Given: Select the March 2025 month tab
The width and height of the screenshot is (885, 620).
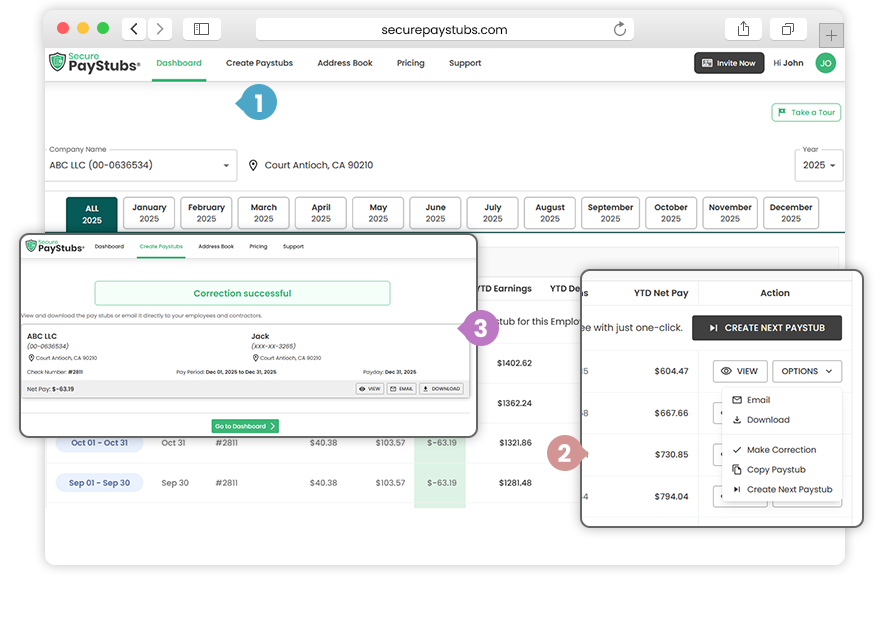Looking at the screenshot, I should (x=264, y=213).
